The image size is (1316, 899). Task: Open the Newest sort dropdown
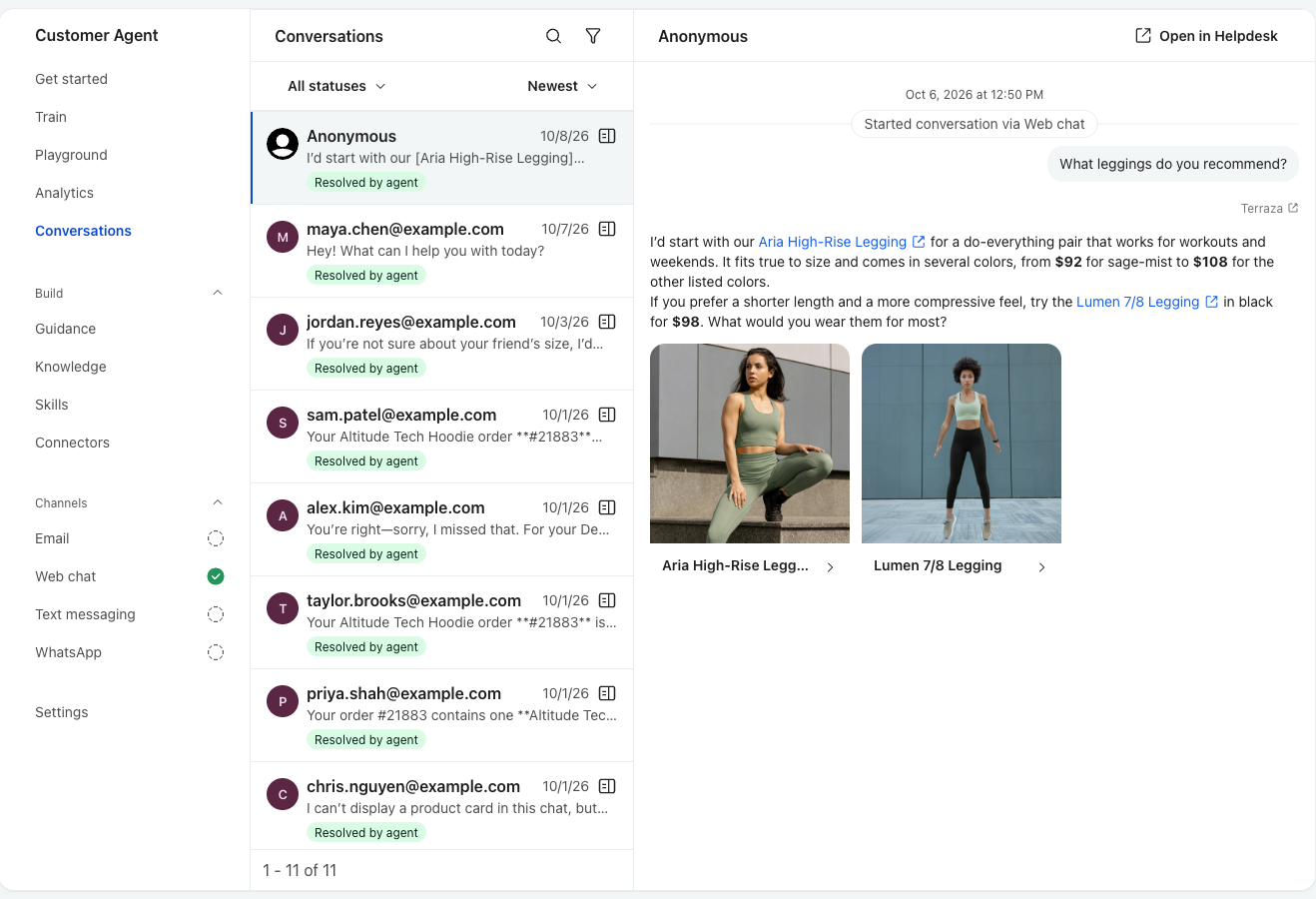(x=562, y=86)
